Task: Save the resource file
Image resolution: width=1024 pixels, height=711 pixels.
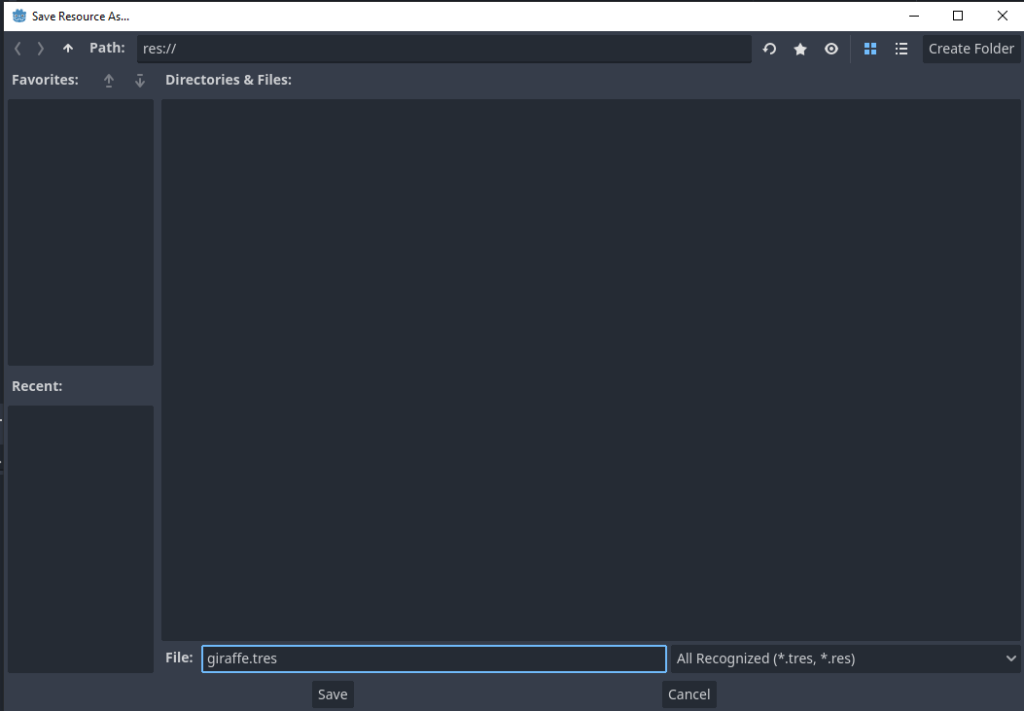Action: point(332,694)
